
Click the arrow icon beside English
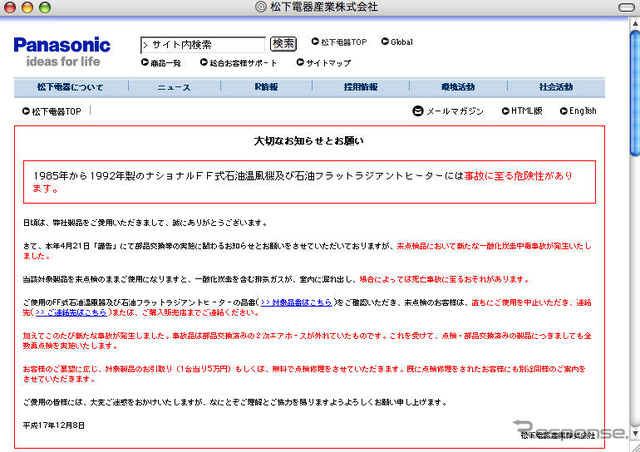pyautogui.click(x=563, y=111)
